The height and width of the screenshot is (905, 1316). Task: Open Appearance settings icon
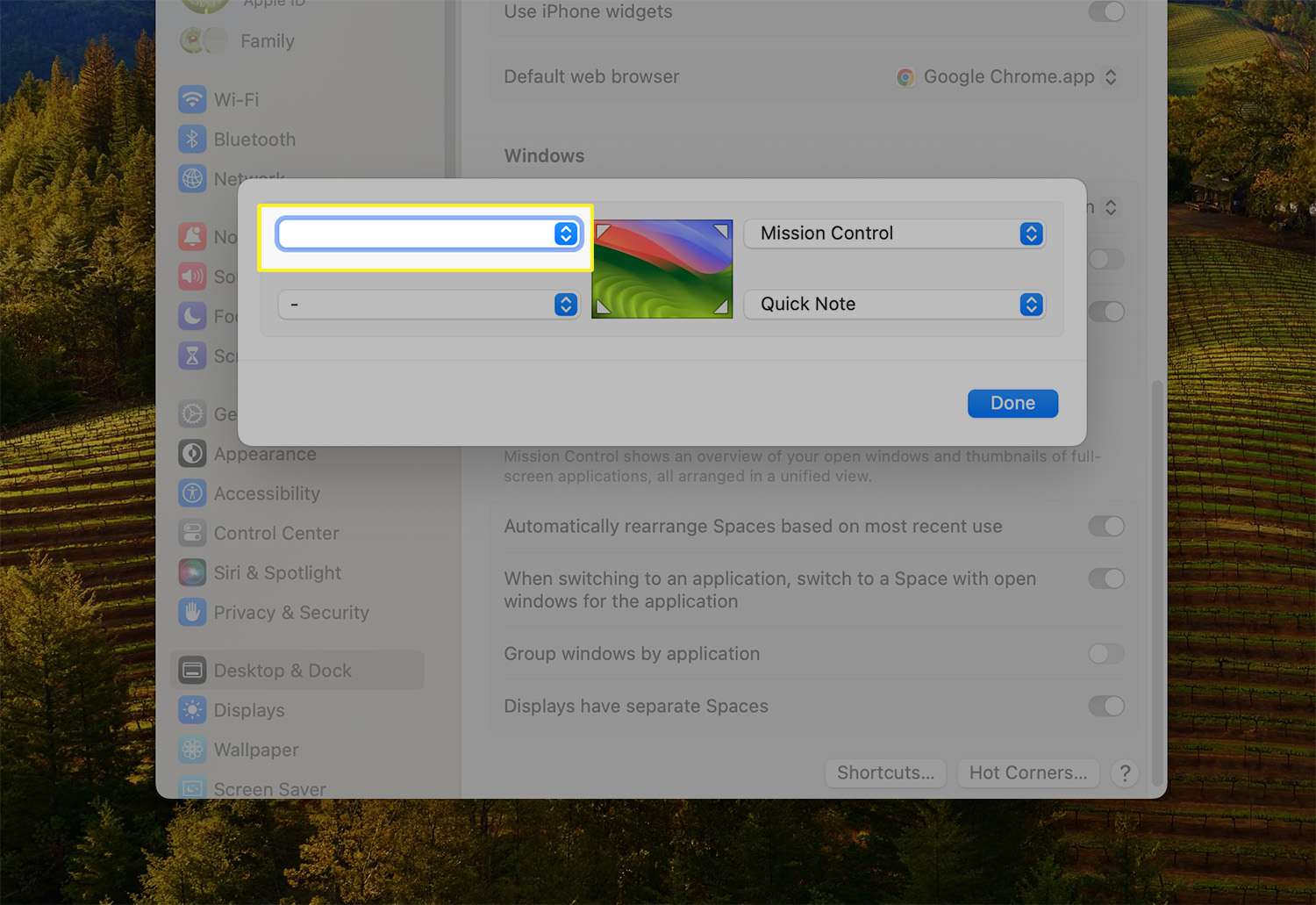(x=192, y=454)
